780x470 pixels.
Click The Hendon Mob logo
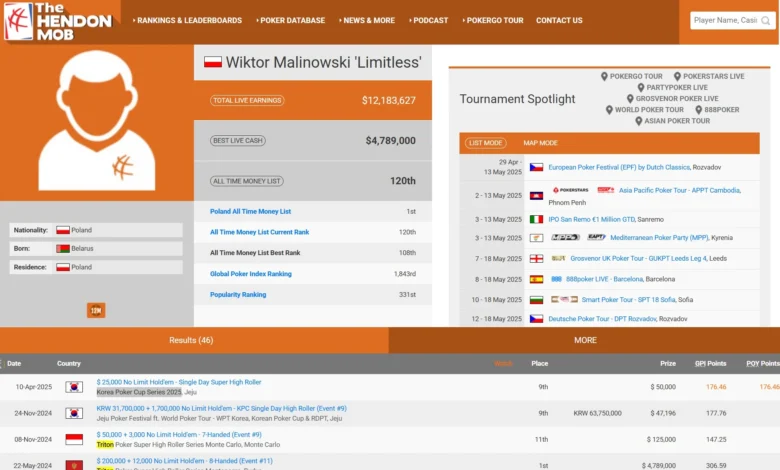coord(58,21)
